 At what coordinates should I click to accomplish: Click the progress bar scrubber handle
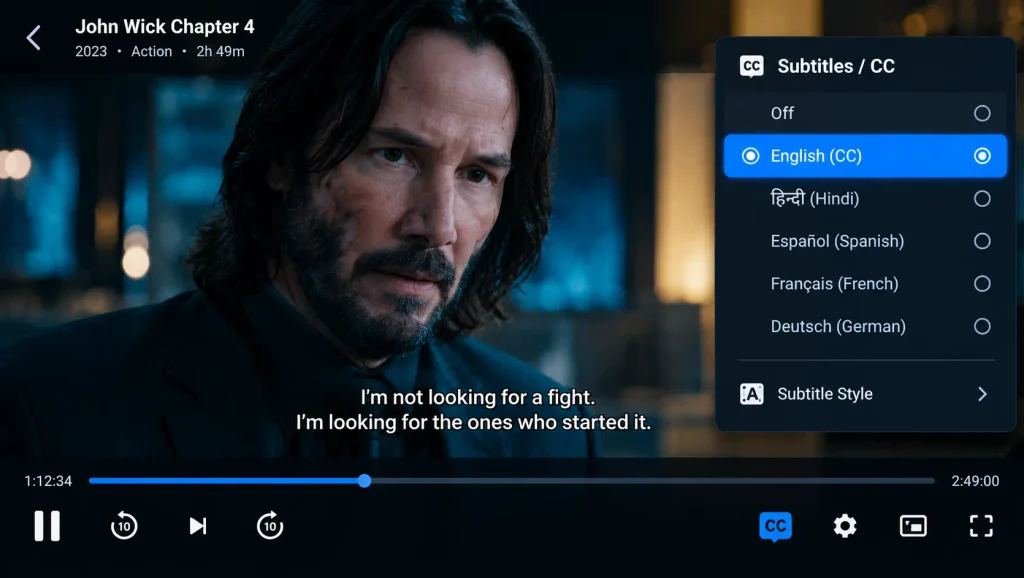(x=364, y=481)
